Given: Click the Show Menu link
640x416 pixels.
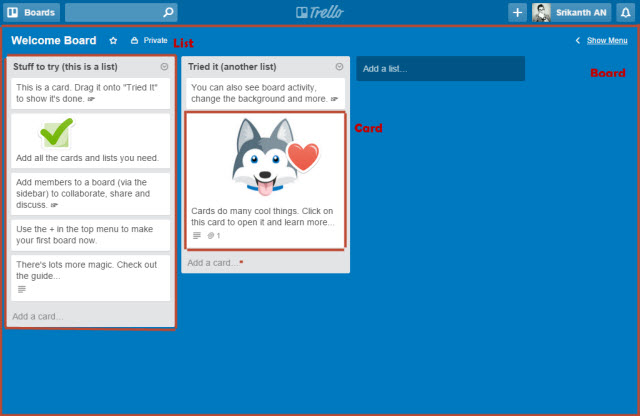Looking at the screenshot, I should pyautogui.click(x=607, y=40).
